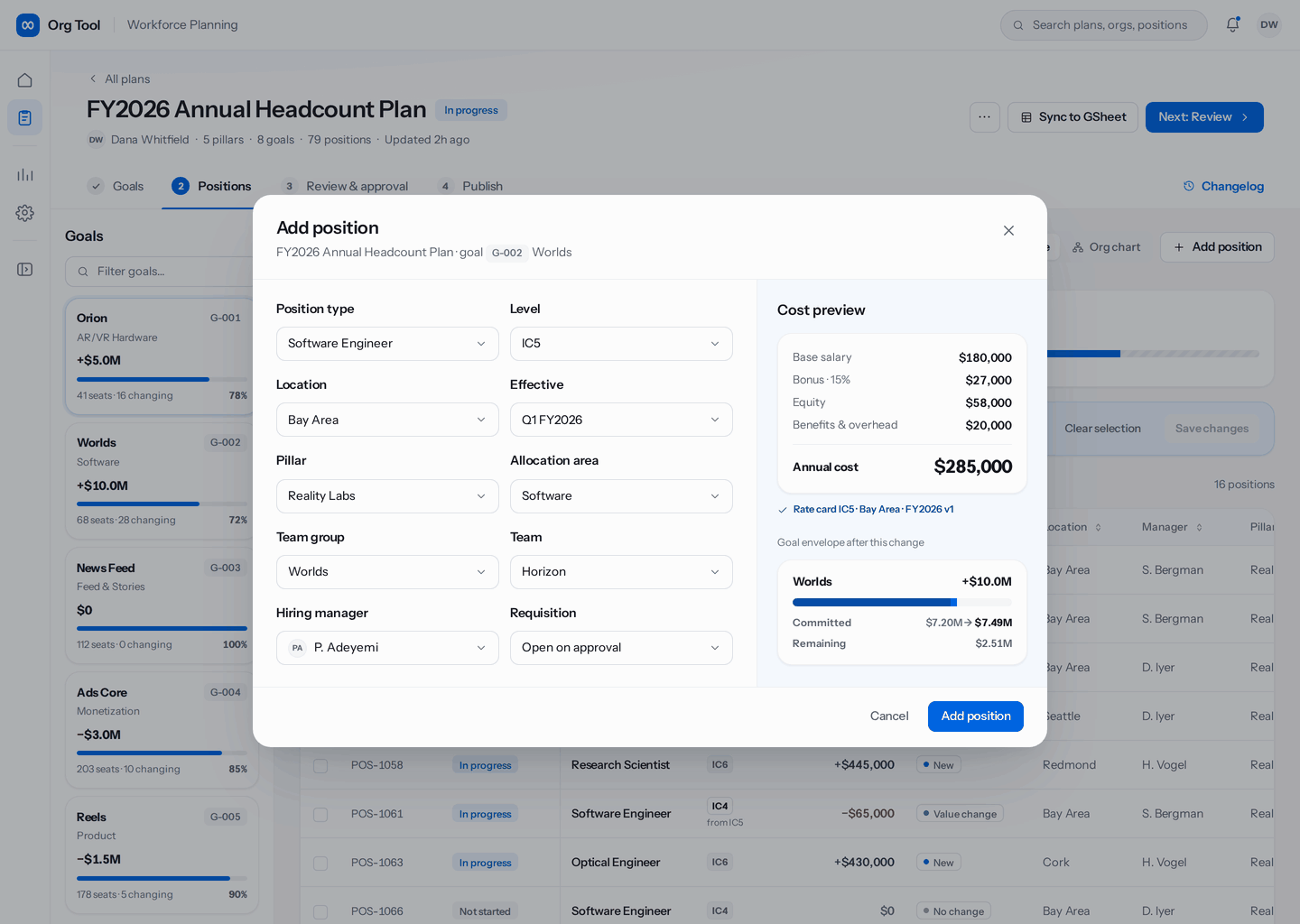This screenshot has width=1300, height=924.
Task: Tick the checkbox for row POS-1058
Action: point(320,765)
